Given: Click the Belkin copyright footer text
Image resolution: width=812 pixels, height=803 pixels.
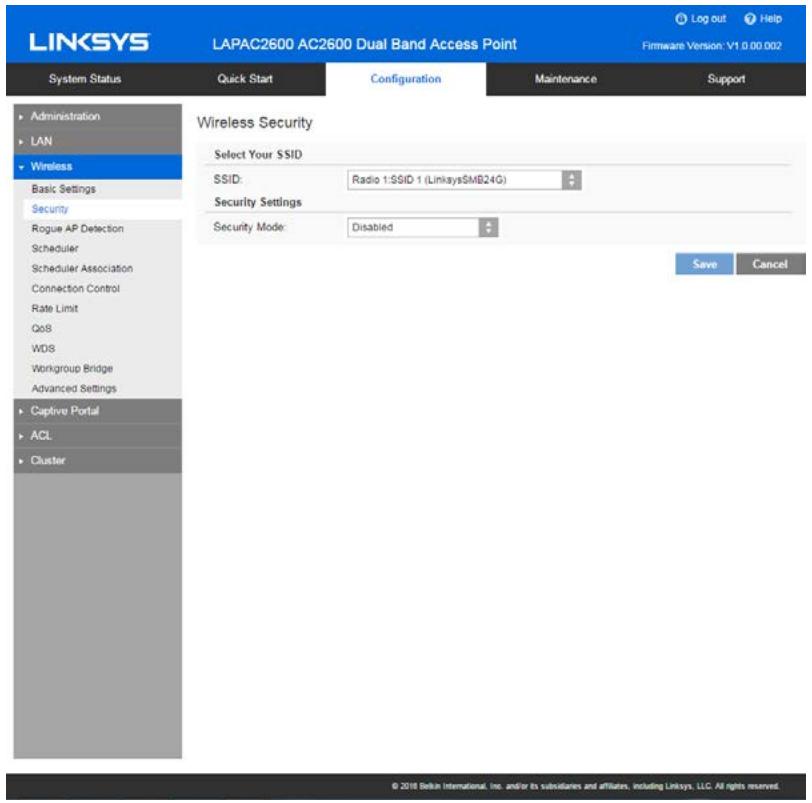Looking at the screenshot, I should click(585, 786).
